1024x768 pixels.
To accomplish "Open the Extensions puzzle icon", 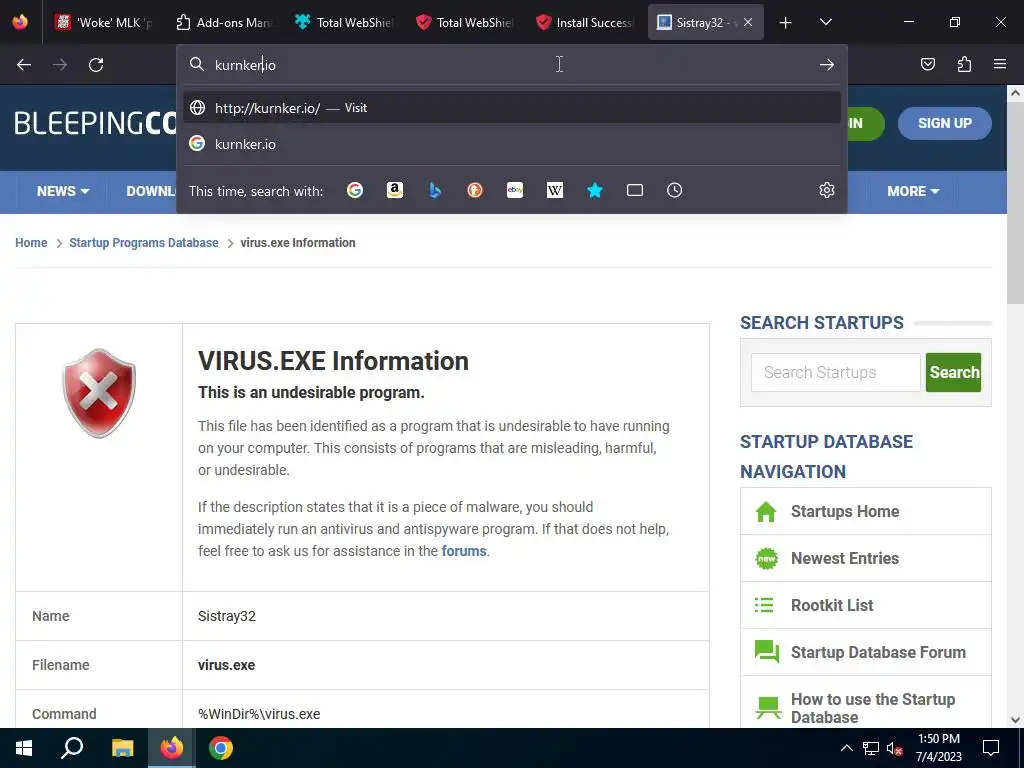I will pos(964,64).
